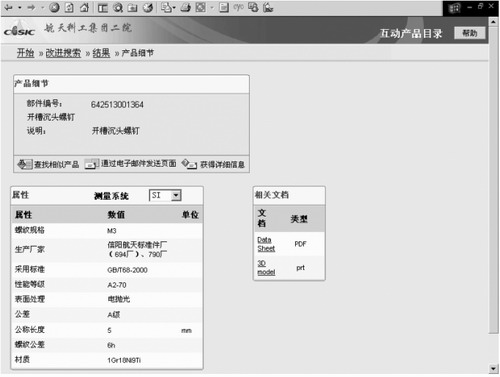Click the Windows flag logo icon

coord(454,8)
